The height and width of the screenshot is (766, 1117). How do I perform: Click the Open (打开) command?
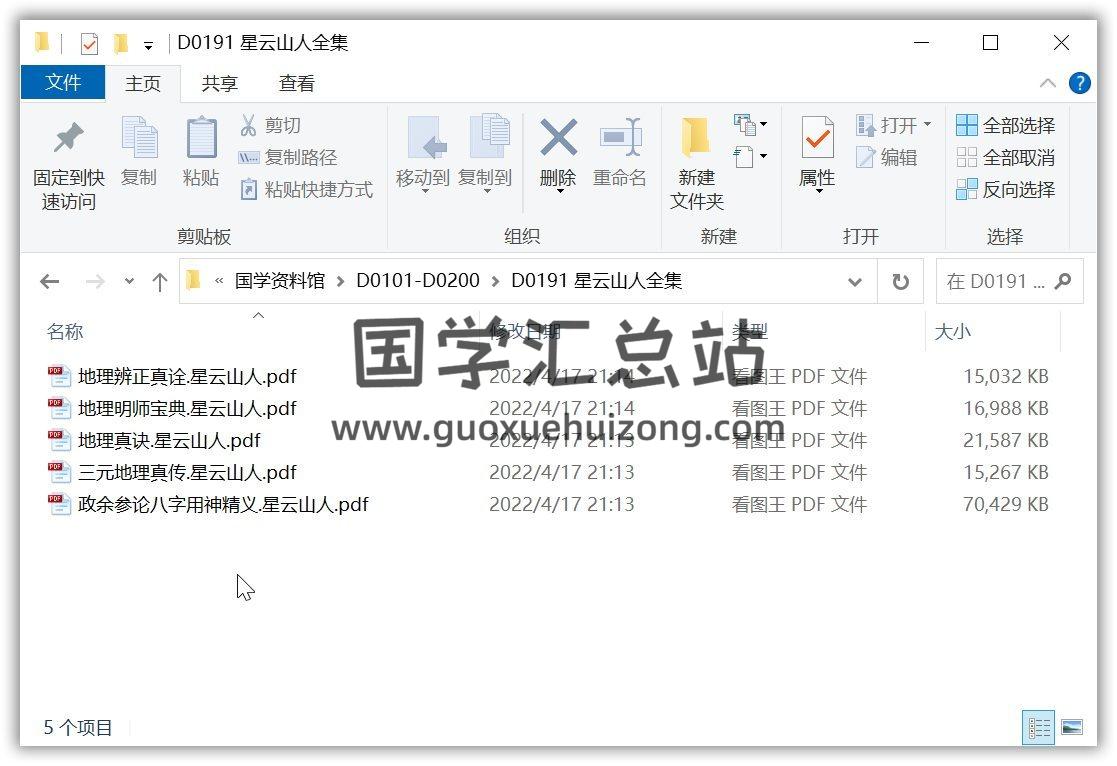[887, 125]
